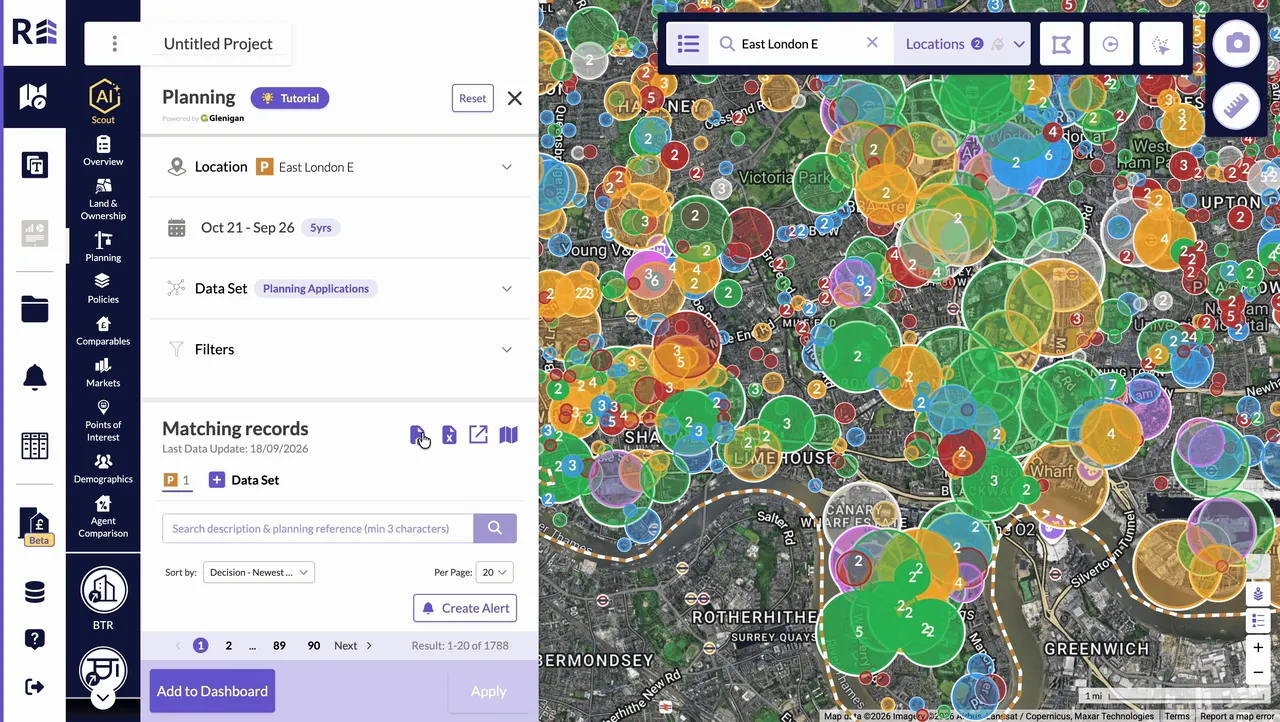Toggle the list view icon in search bar

688,44
